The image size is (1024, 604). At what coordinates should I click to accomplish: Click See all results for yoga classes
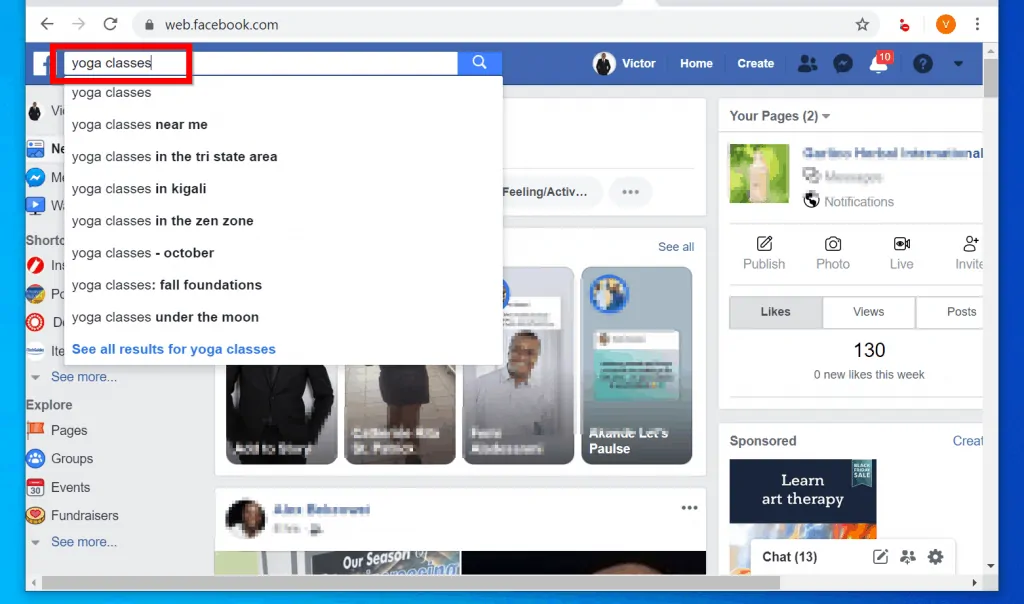(x=174, y=348)
